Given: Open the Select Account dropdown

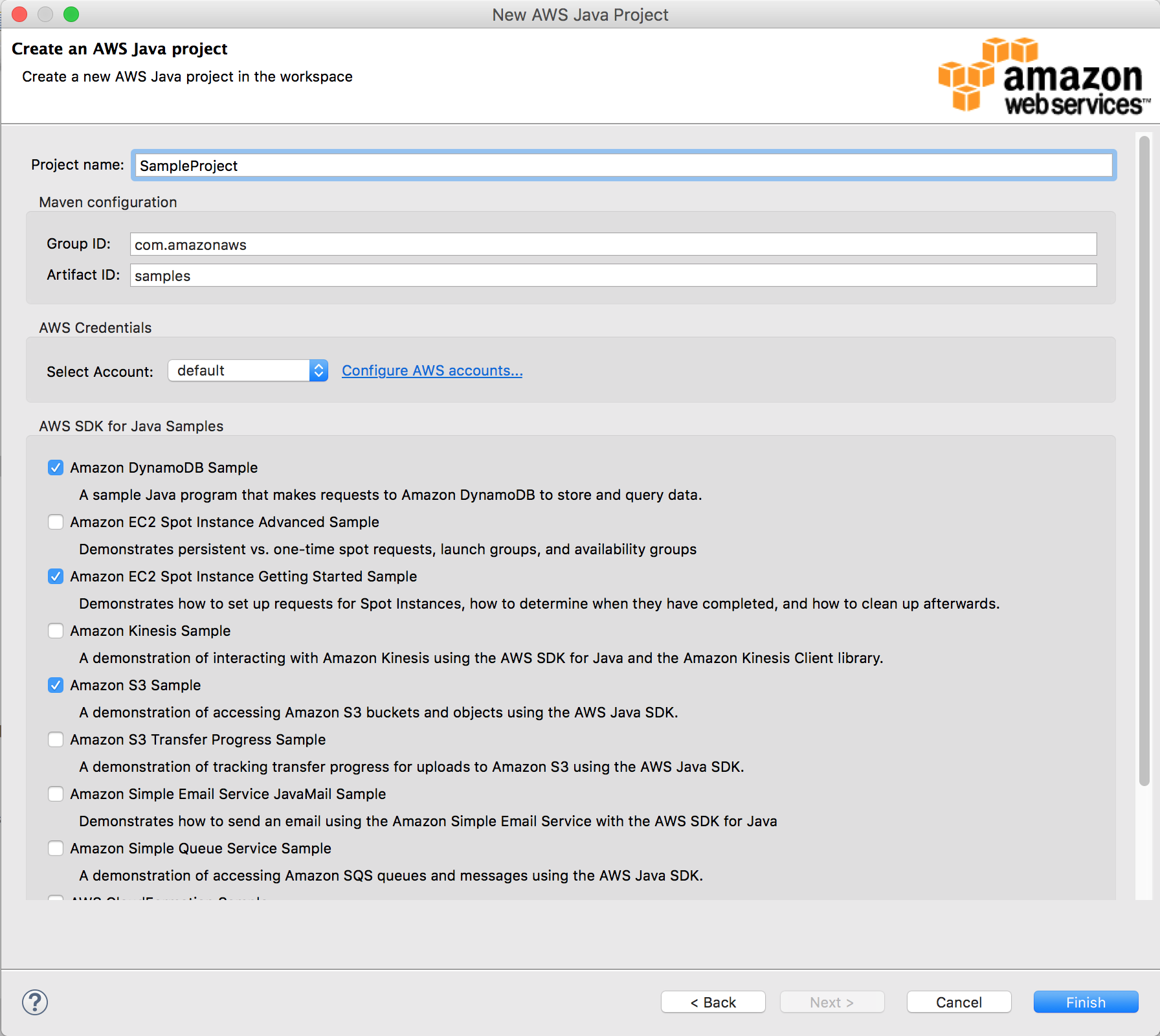Looking at the screenshot, I should tap(248, 370).
